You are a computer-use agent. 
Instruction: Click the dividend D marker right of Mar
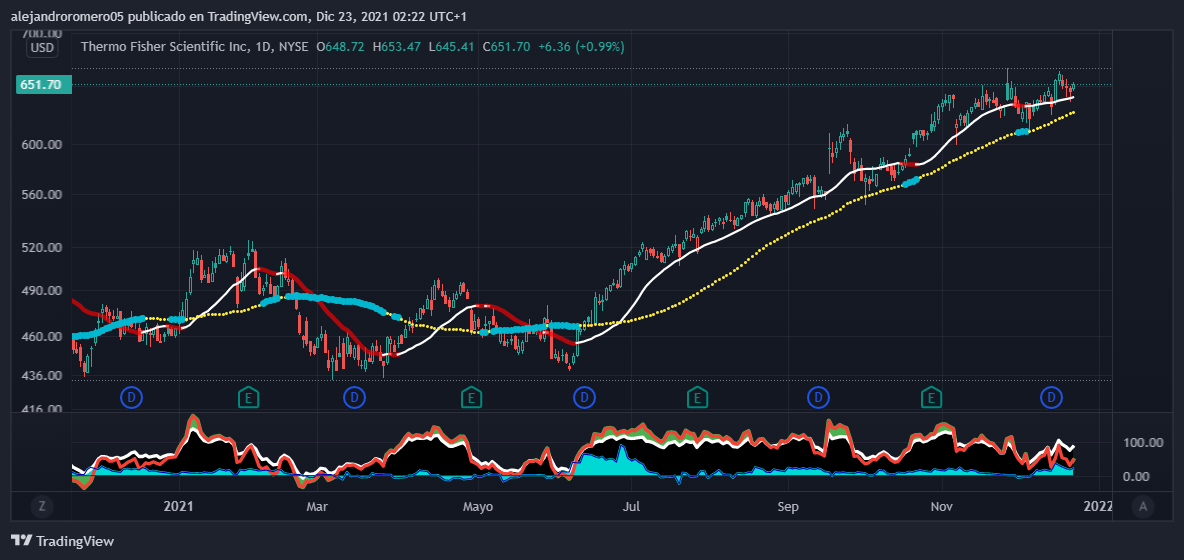[354, 396]
